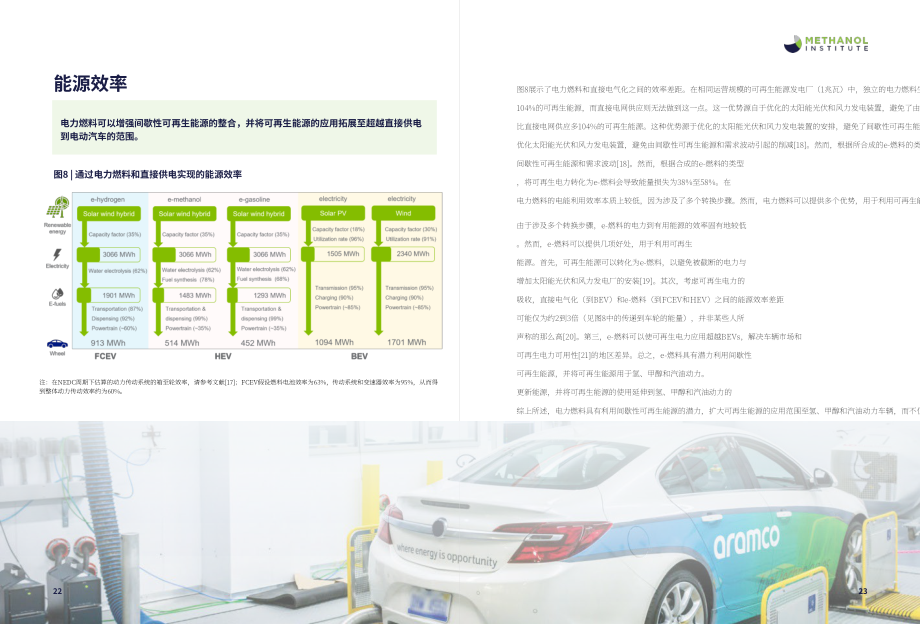Click the e-hydrogen column header
This screenshot has height=625, width=920.
107,200
